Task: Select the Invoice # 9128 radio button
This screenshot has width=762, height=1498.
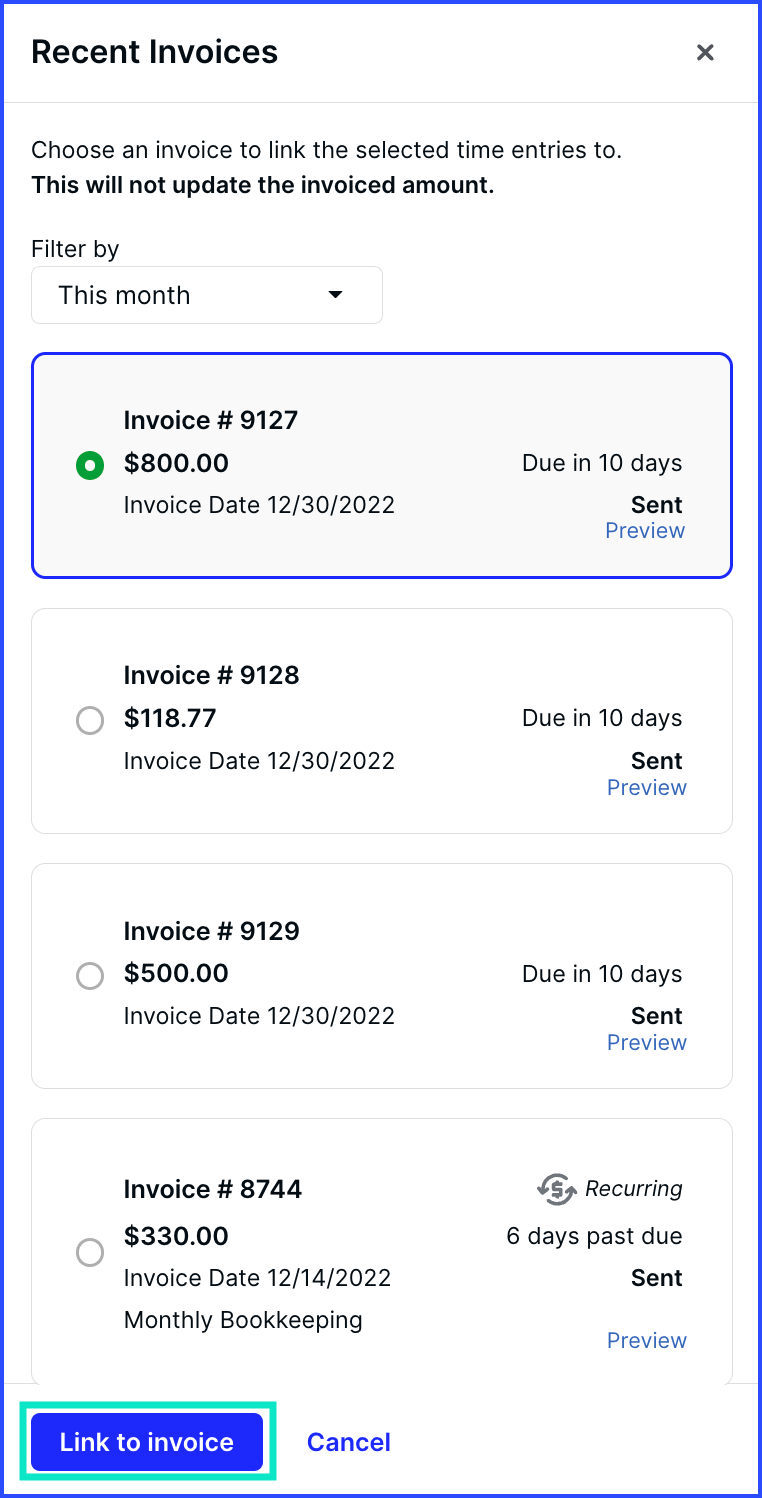Action: [x=90, y=720]
